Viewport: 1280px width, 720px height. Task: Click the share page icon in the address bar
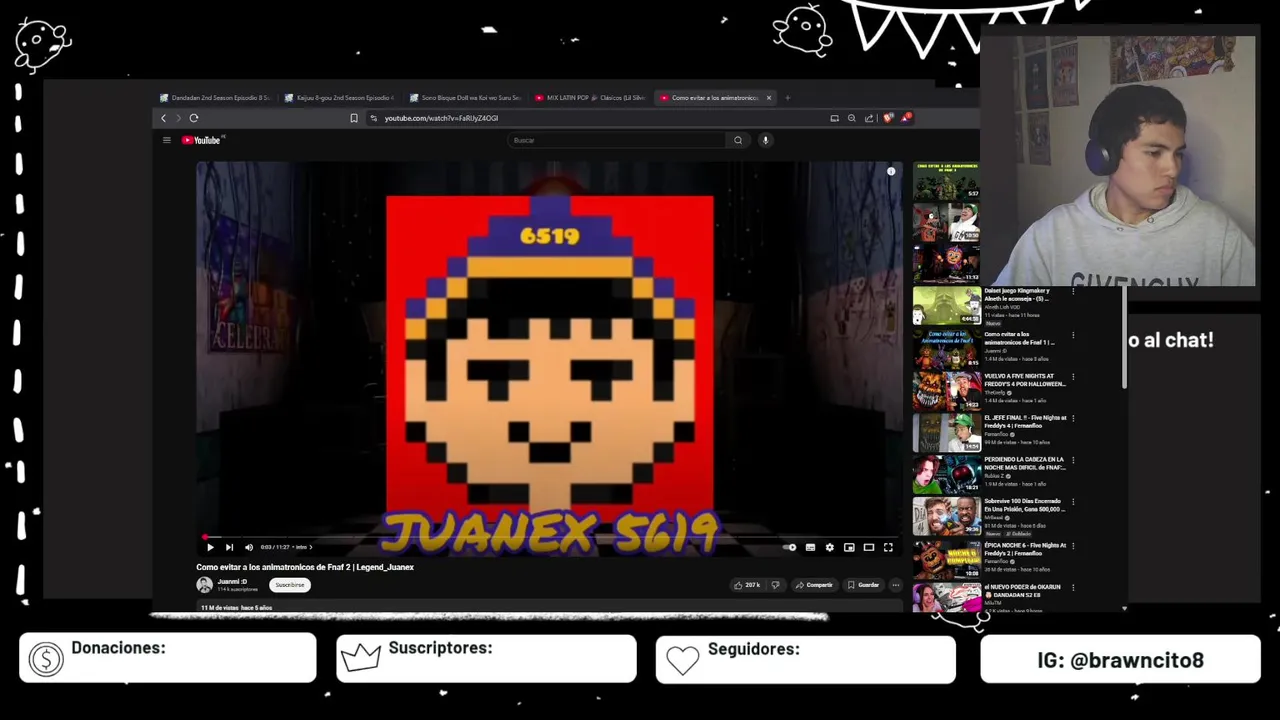869,118
